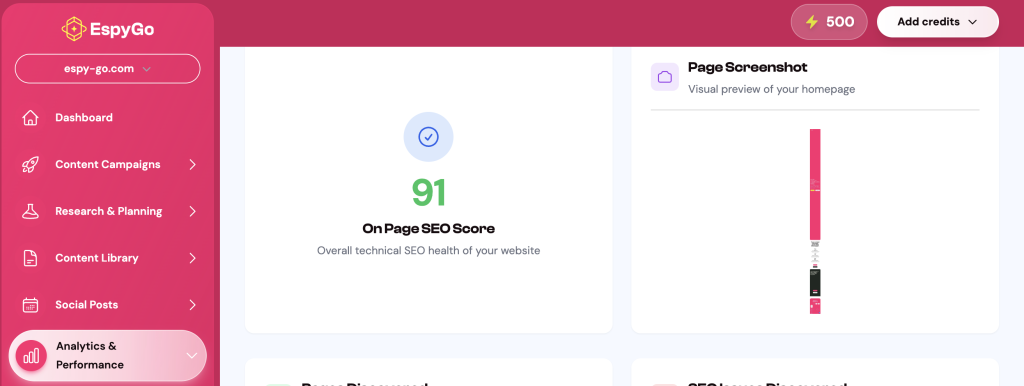Screen dimensions: 1024x386
Task: Click the 91 score value
Action: click(428, 193)
